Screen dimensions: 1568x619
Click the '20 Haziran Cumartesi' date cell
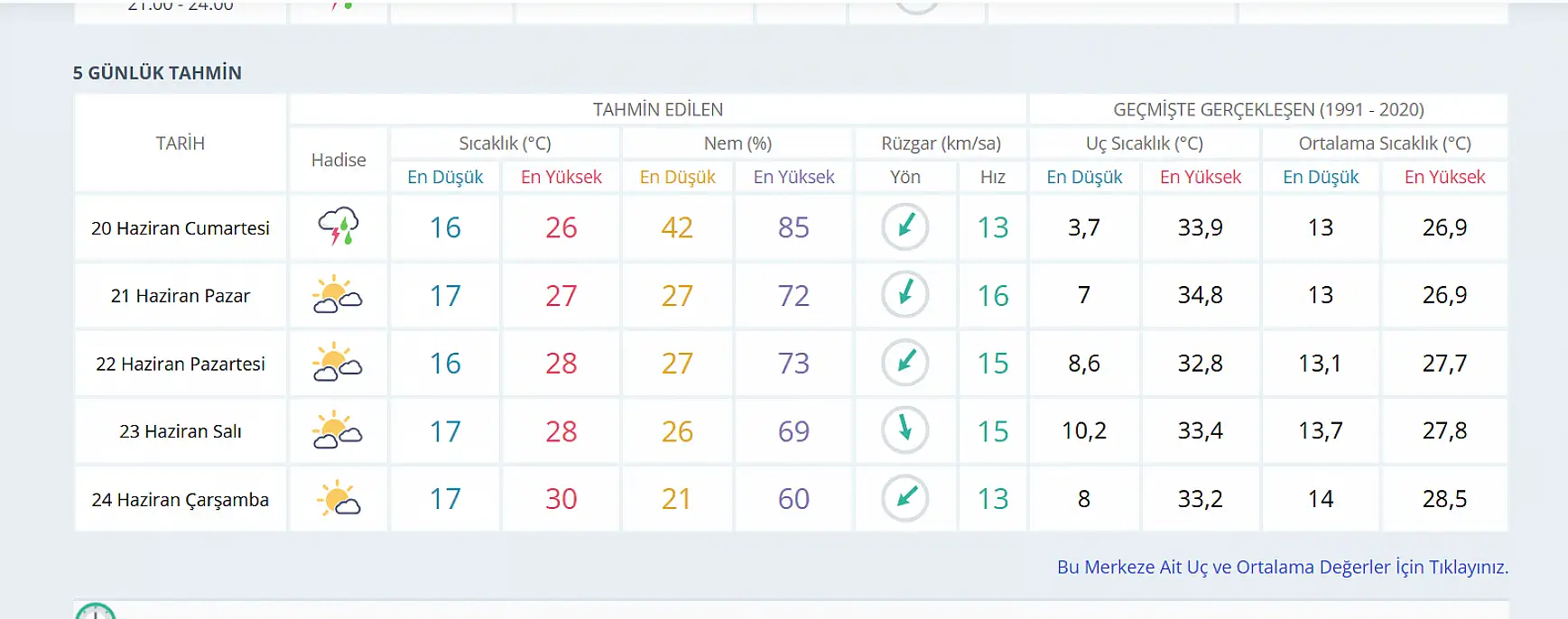(181, 228)
